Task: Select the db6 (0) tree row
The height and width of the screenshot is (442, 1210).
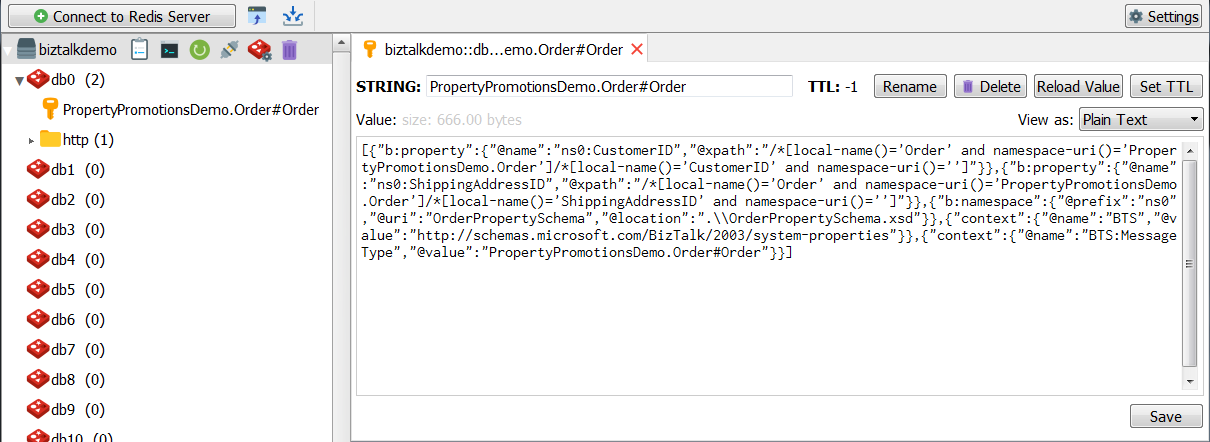Action: pos(65,319)
